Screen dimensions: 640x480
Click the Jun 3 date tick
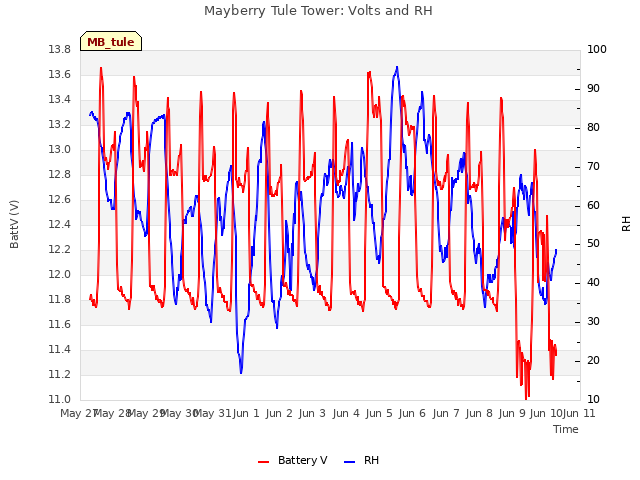tap(312, 414)
